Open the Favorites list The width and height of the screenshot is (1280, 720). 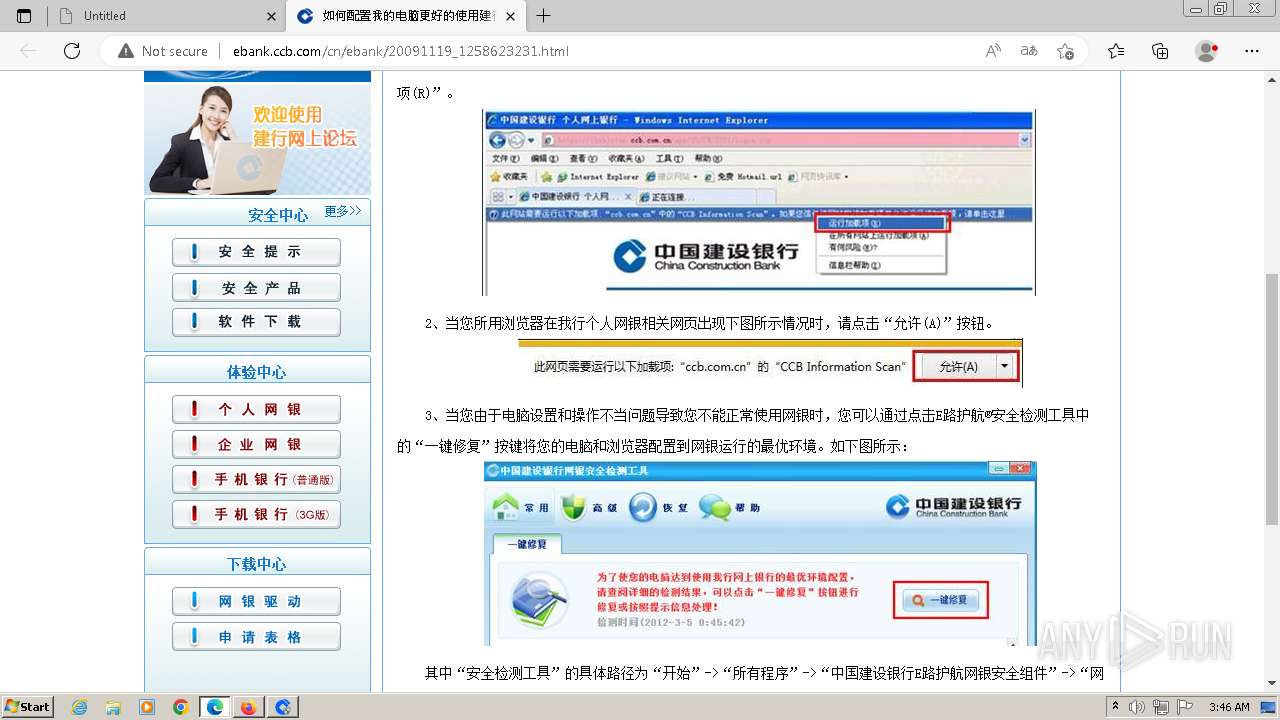click(1116, 51)
